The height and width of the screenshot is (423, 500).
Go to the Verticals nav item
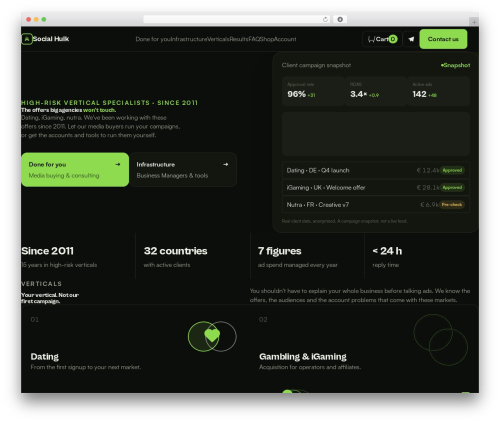pyautogui.click(x=218, y=39)
